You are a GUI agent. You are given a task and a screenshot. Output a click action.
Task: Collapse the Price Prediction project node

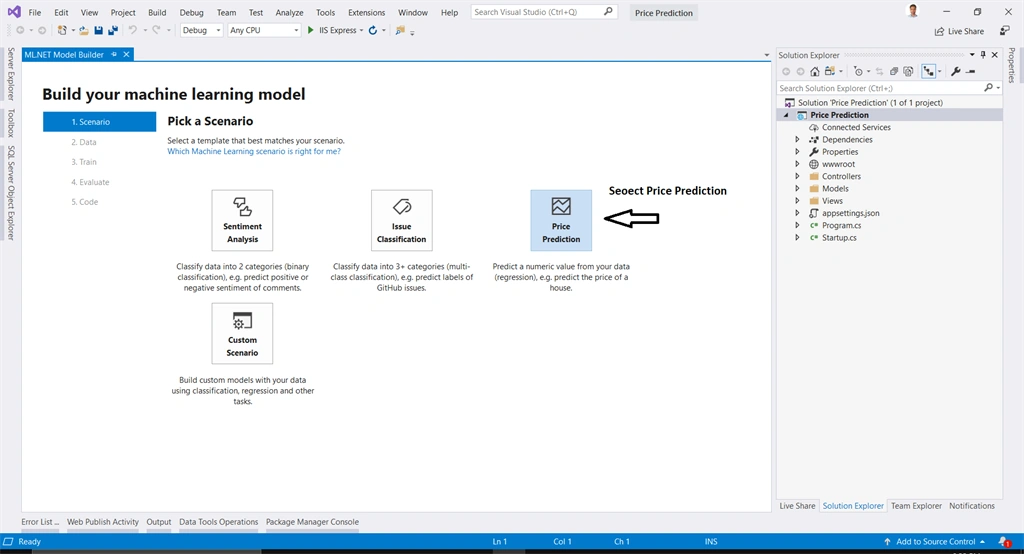786,115
